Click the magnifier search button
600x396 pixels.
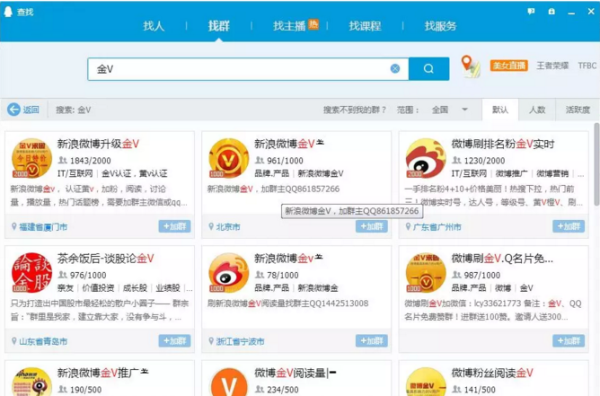coord(429,68)
